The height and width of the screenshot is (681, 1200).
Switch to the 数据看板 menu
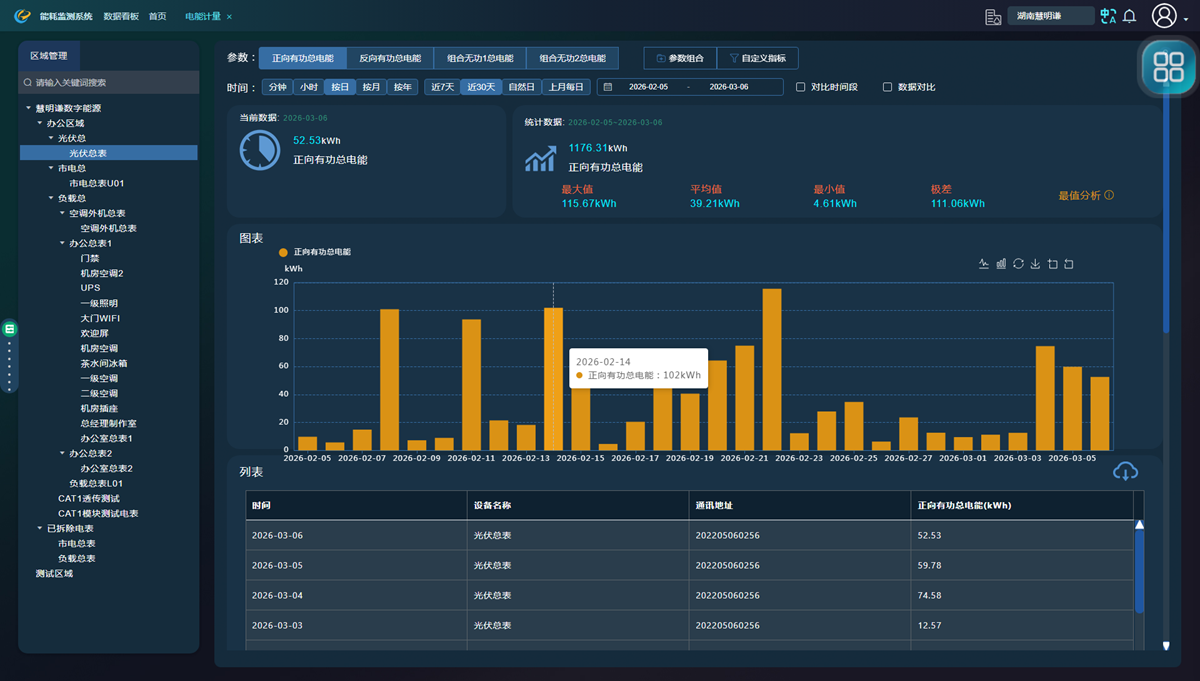[x=121, y=17]
